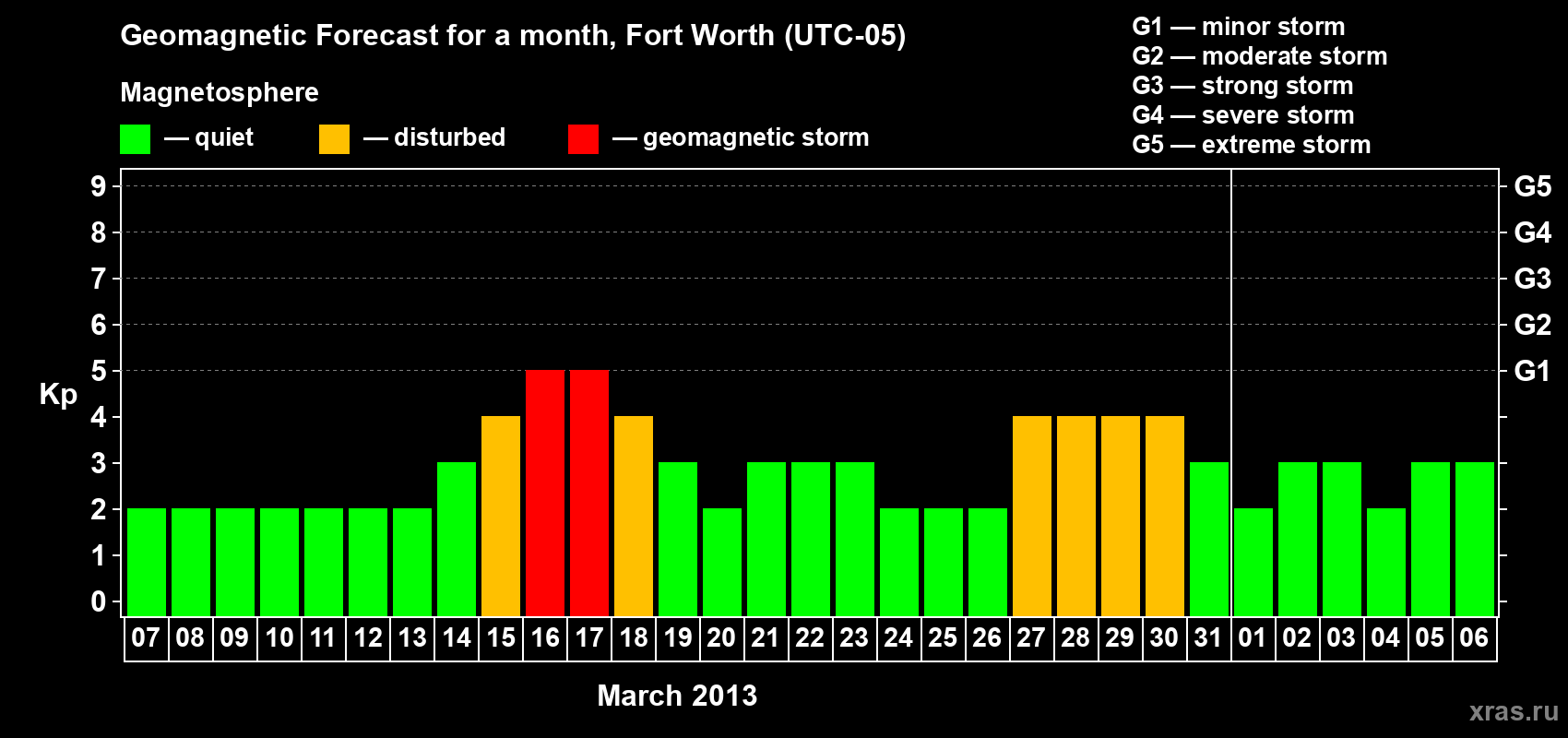Image resolution: width=1568 pixels, height=738 pixels.
Task: Click the 'Magnetosphere' heading
Action: click(220, 93)
